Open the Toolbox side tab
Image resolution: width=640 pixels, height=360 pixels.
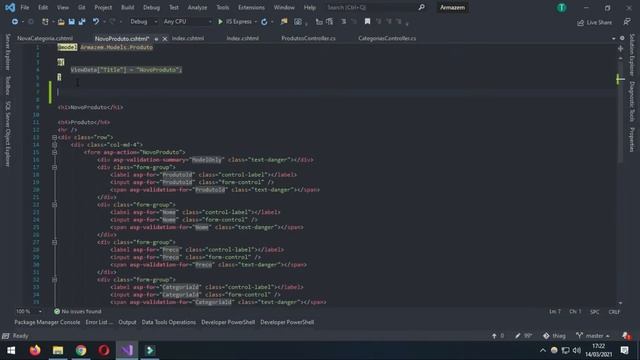[x=7, y=86]
